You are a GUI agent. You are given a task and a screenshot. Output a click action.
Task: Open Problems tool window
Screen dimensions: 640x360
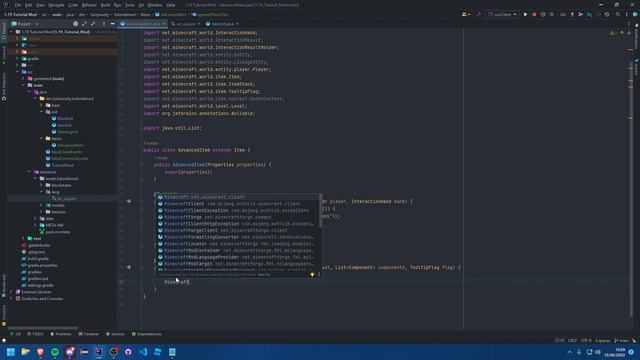point(61,334)
